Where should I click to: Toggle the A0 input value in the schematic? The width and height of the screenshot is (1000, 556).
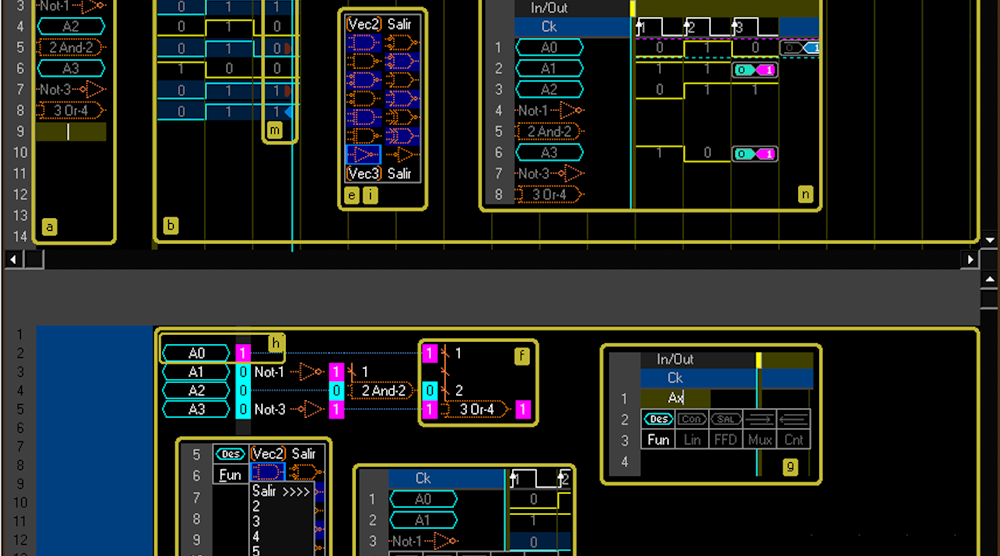[x=242, y=353]
